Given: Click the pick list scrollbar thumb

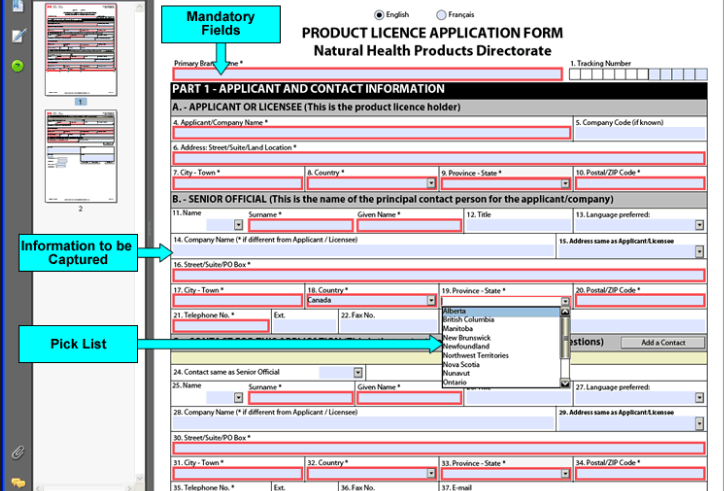Looking at the screenshot, I should (x=565, y=338).
